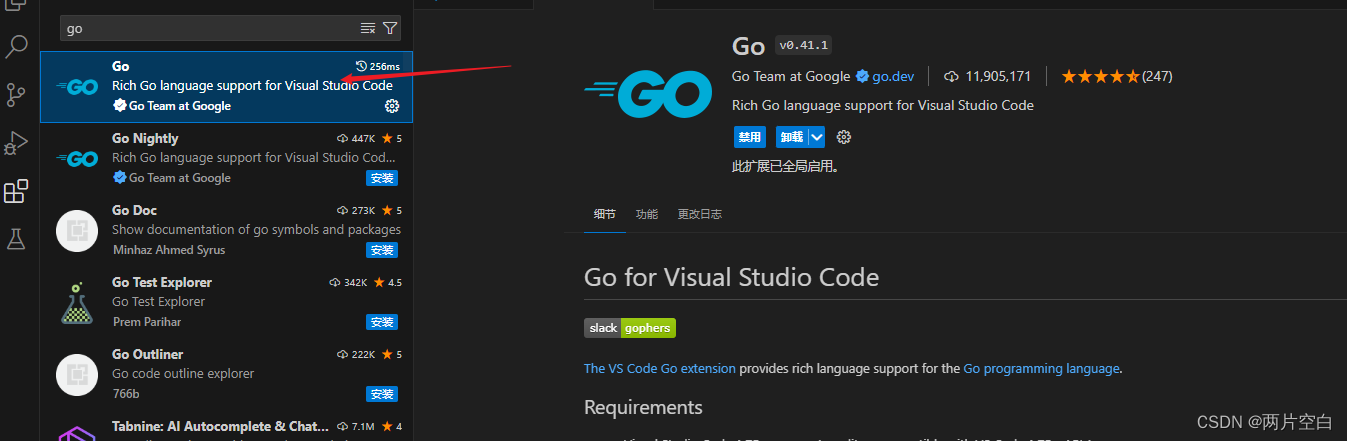
Task: Click the Minhaz Ahmed Syrus publisher text
Action: pos(169,250)
